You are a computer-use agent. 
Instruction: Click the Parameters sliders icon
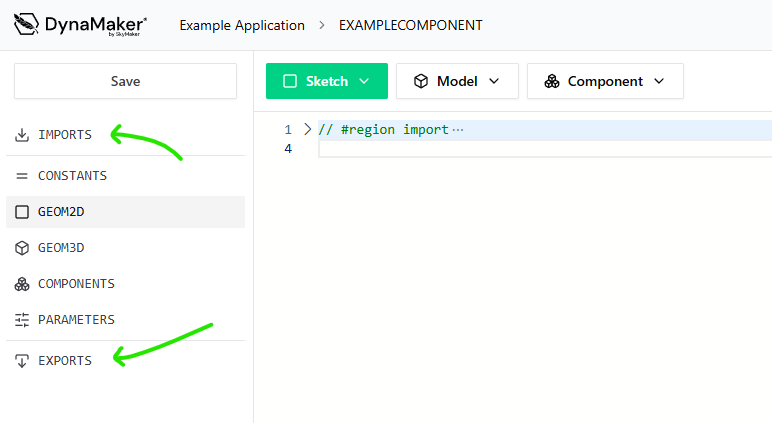(x=22, y=320)
